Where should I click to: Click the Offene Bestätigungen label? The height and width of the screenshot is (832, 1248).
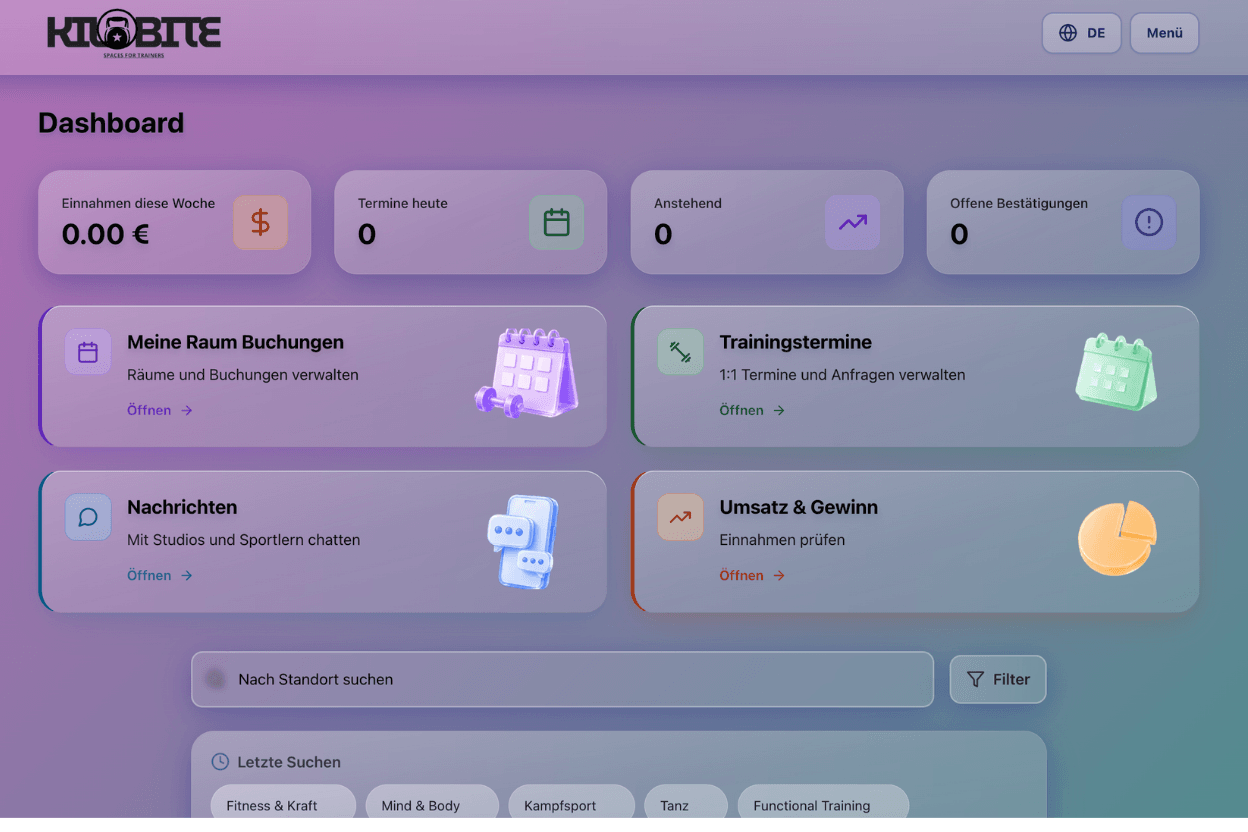(1019, 203)
